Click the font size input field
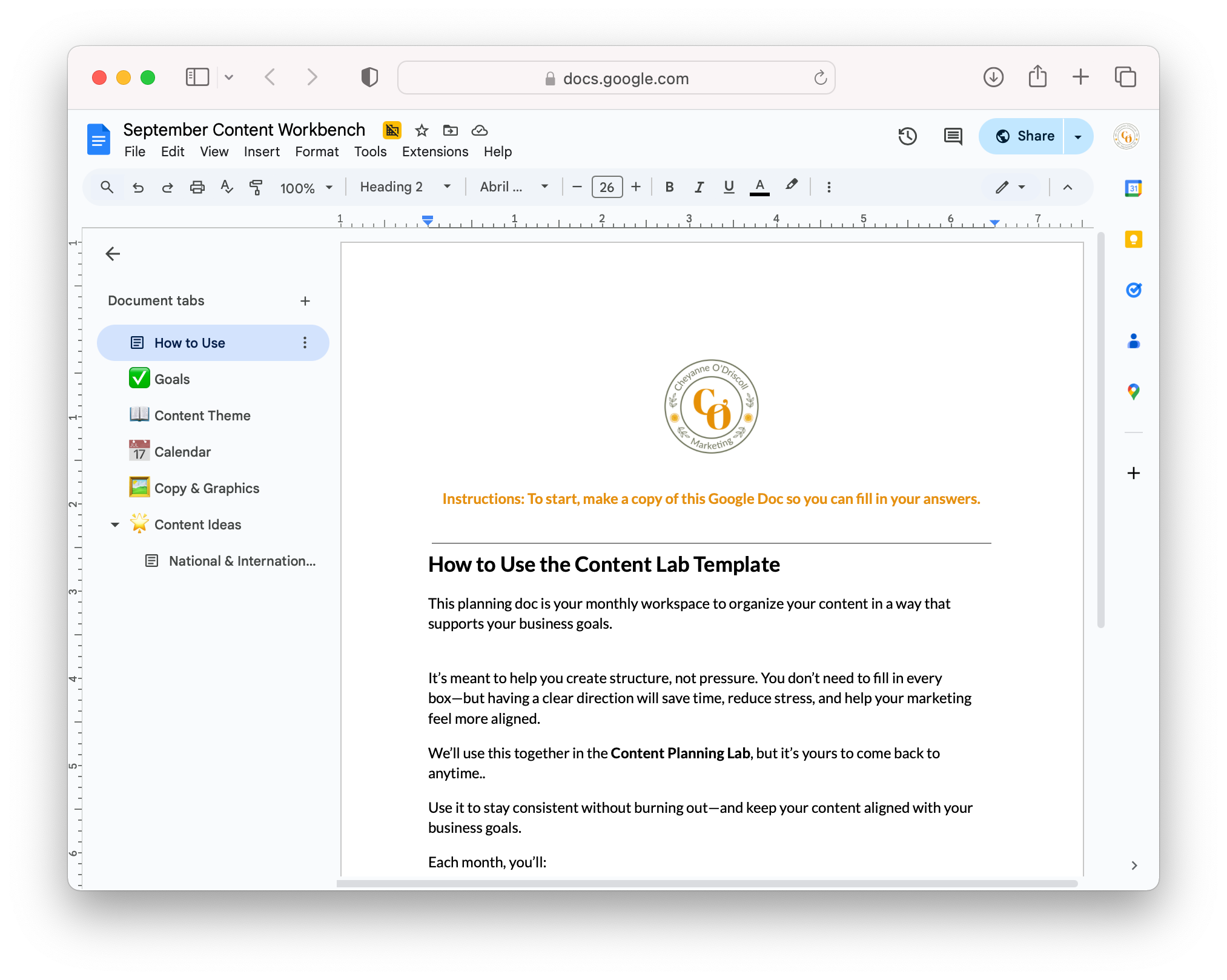The height and width of the screenshot is (980, 1227). click(607, 187)
